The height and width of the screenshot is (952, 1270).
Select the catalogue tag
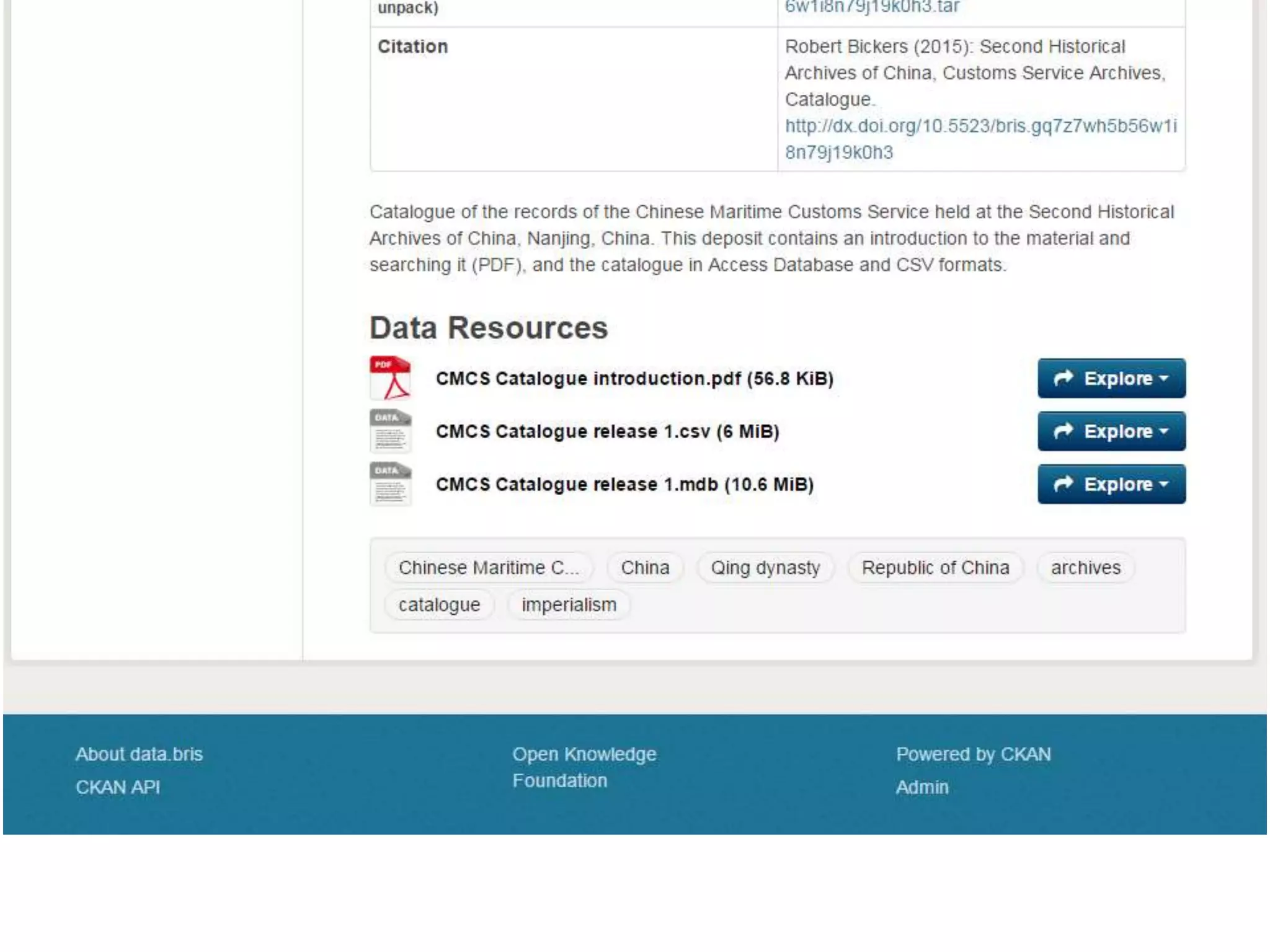439,605
